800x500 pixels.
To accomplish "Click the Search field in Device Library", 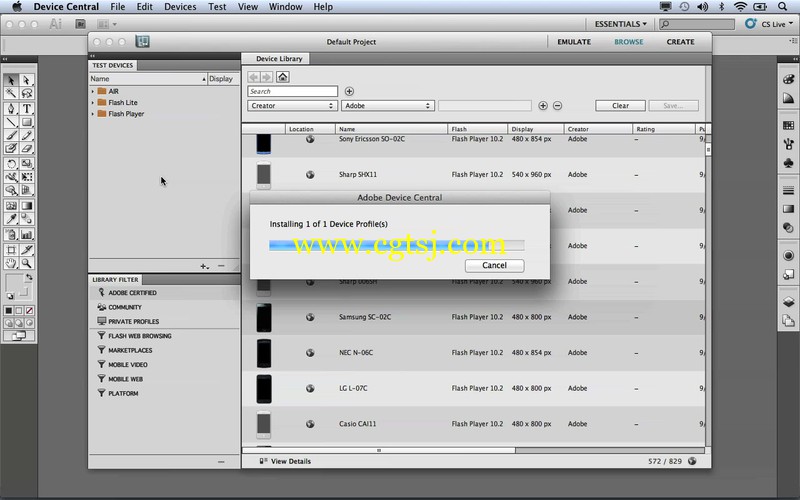I will (292, 91).
